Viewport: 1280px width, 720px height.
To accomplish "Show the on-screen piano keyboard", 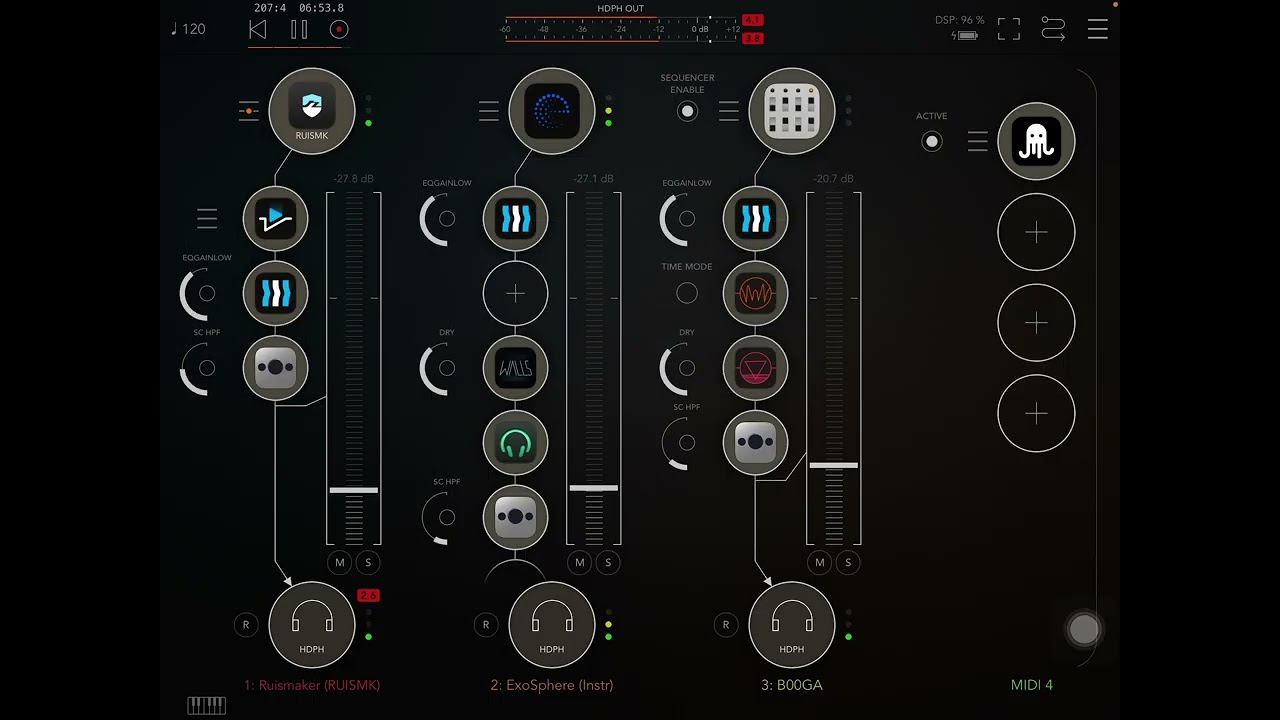I will 207,706.
